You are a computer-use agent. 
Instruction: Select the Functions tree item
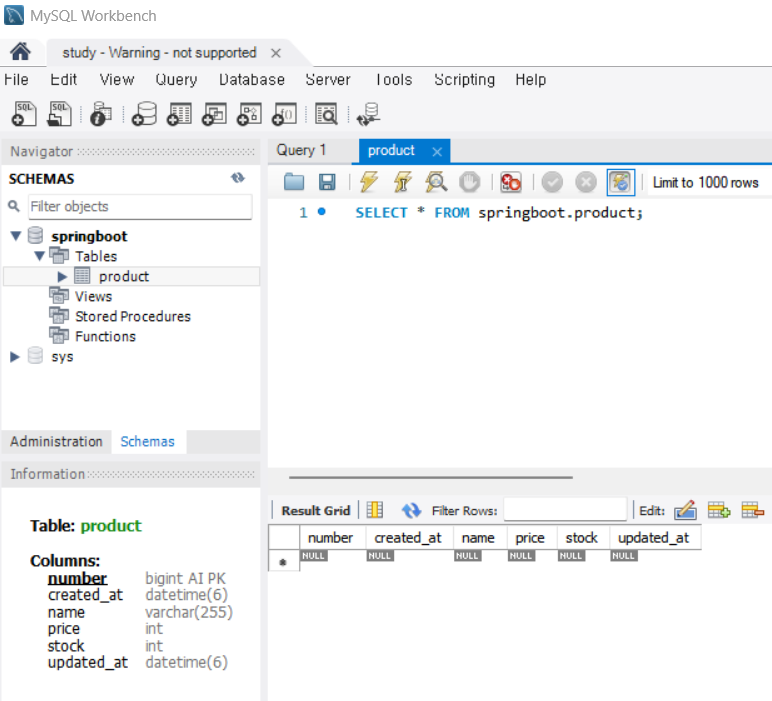(x=105, y=337)
